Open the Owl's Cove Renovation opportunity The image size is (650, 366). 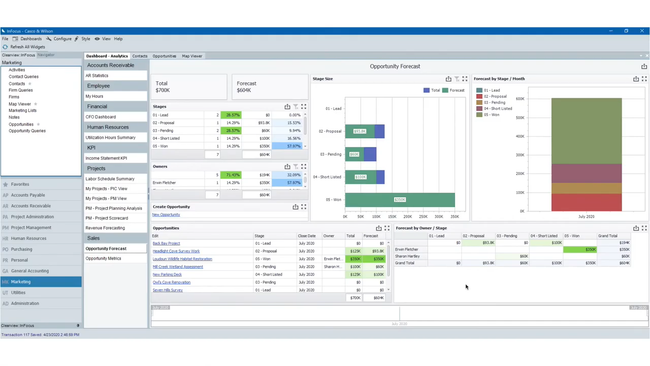[x=171, y=282]
